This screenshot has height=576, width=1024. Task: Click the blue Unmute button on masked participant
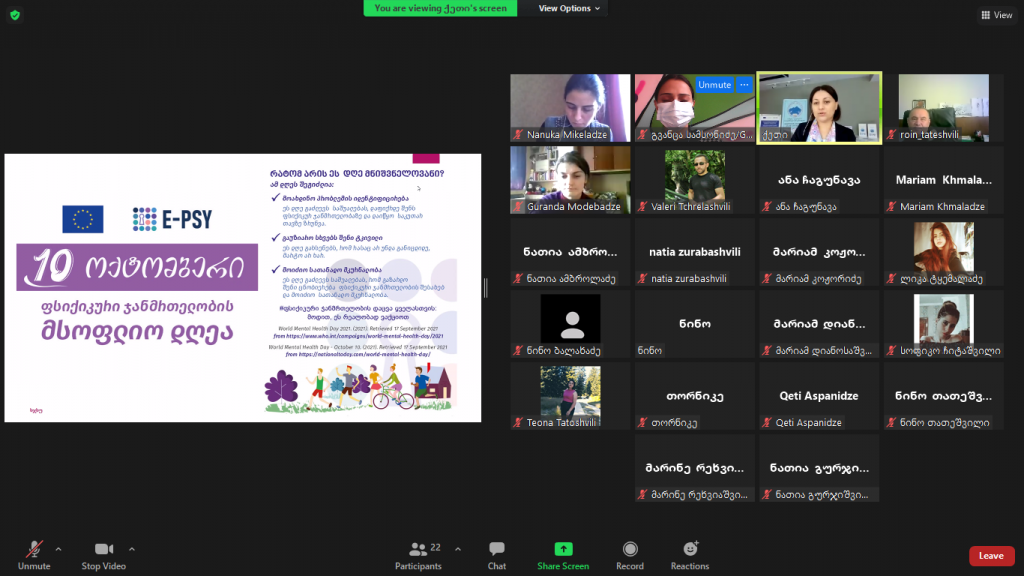(714, 85)
